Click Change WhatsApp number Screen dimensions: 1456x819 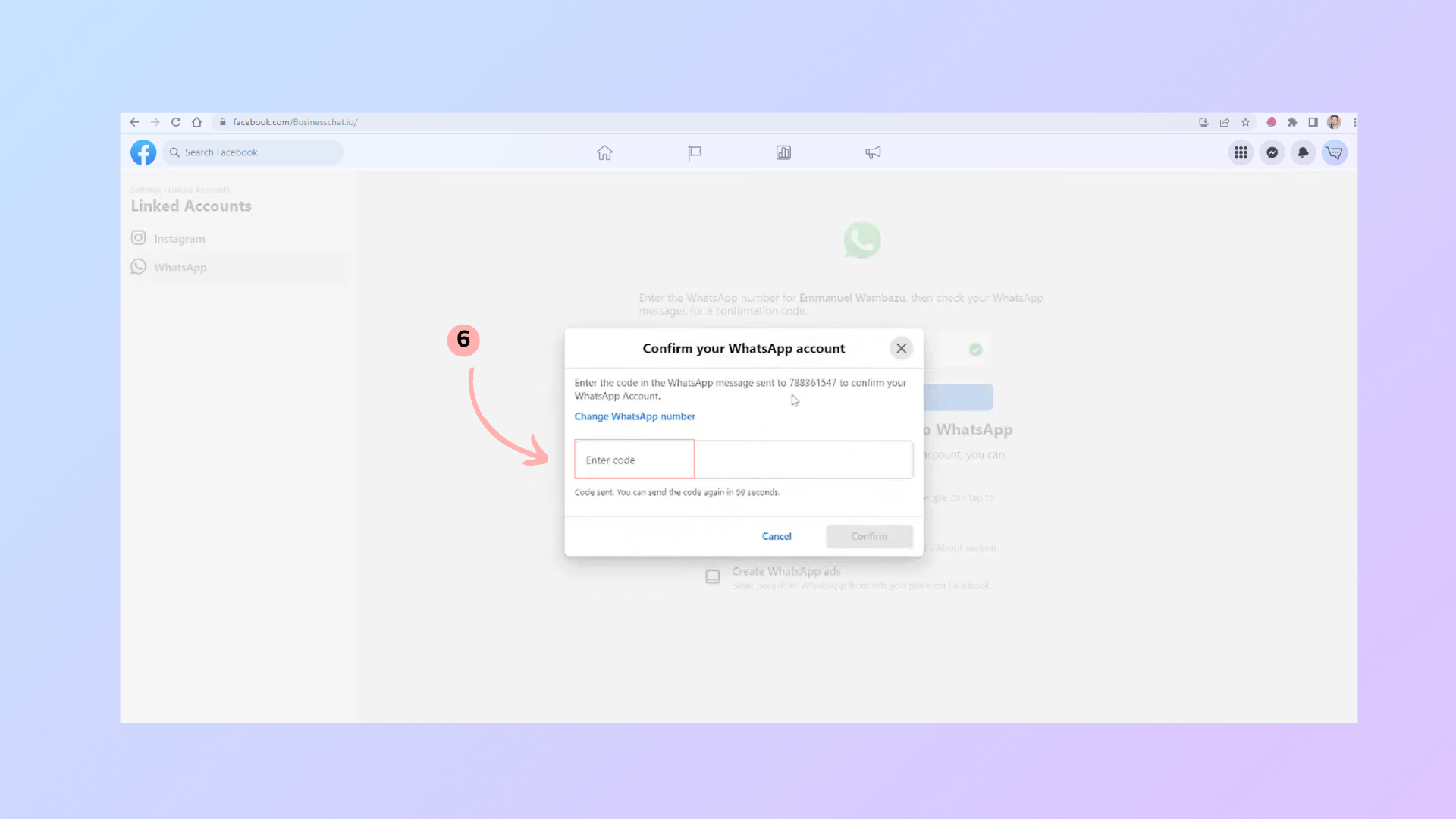(635, 416)
